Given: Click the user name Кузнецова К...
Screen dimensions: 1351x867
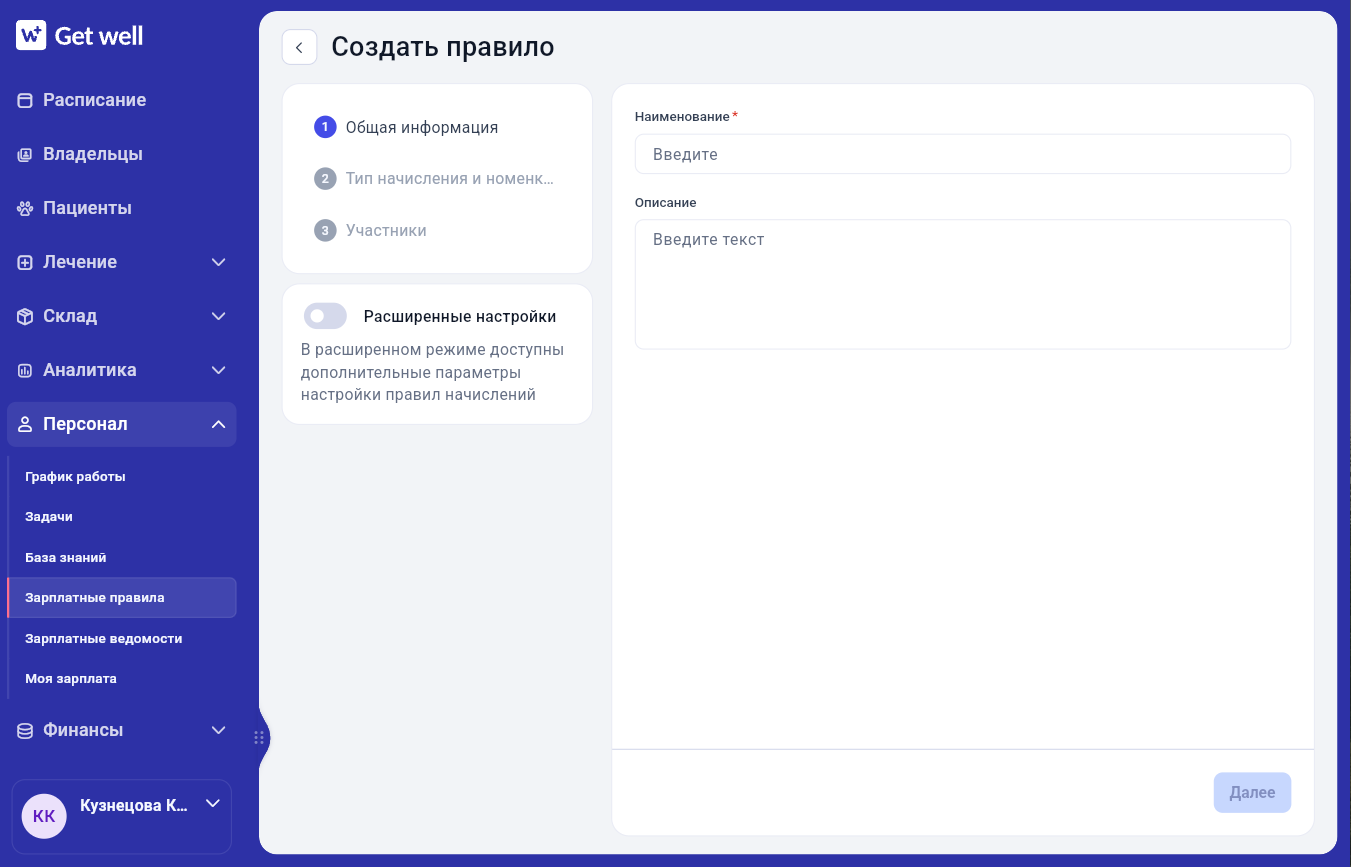Looking at the screenshot, I should point(134,805).
